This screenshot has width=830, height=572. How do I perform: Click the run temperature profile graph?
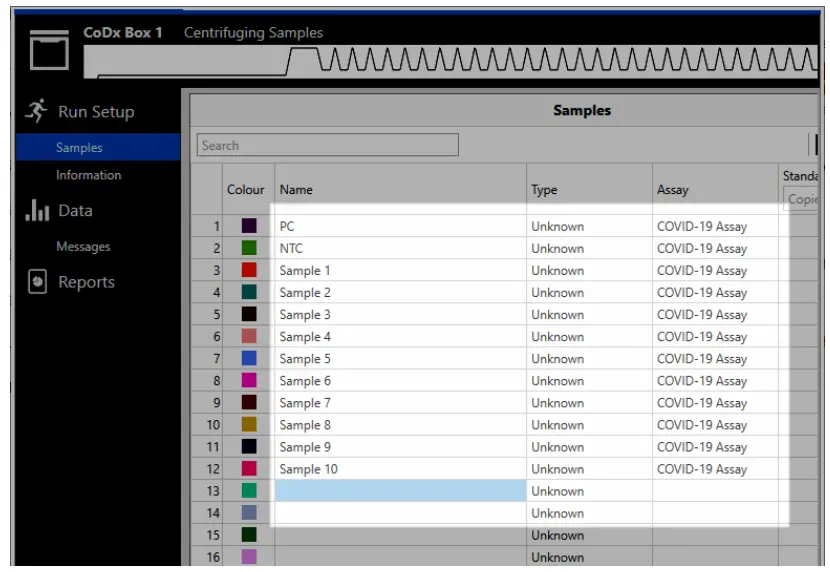pos(451,61)
